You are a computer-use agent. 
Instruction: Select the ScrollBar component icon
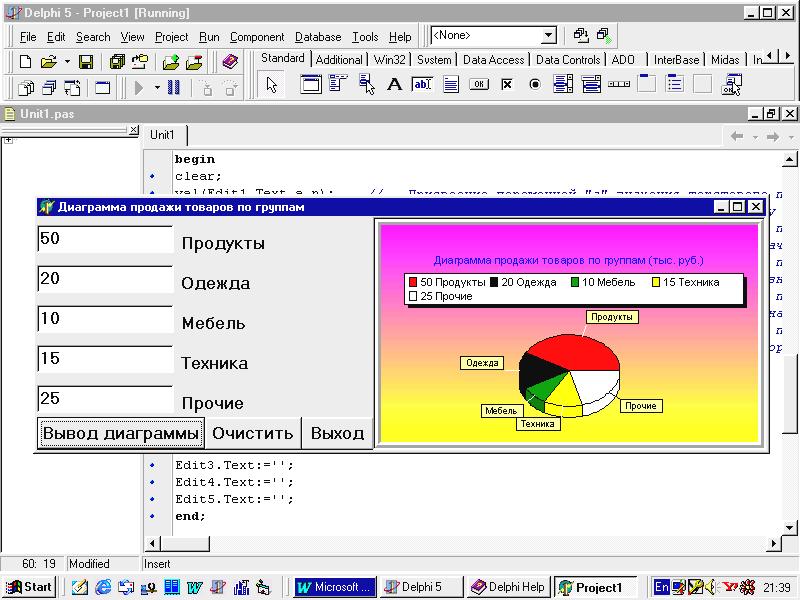pos(619,84)
